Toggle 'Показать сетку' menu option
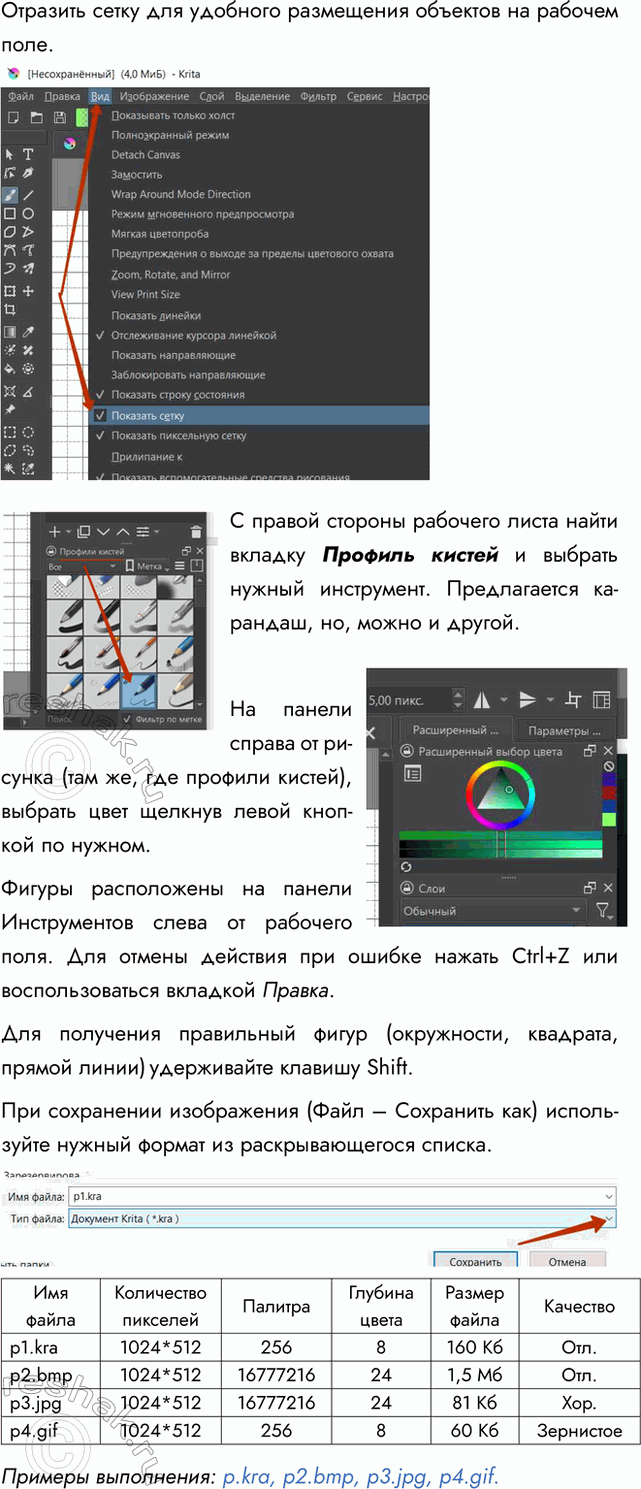The width and height of the screenshot is (641, 1489). [x=259, y=415]
